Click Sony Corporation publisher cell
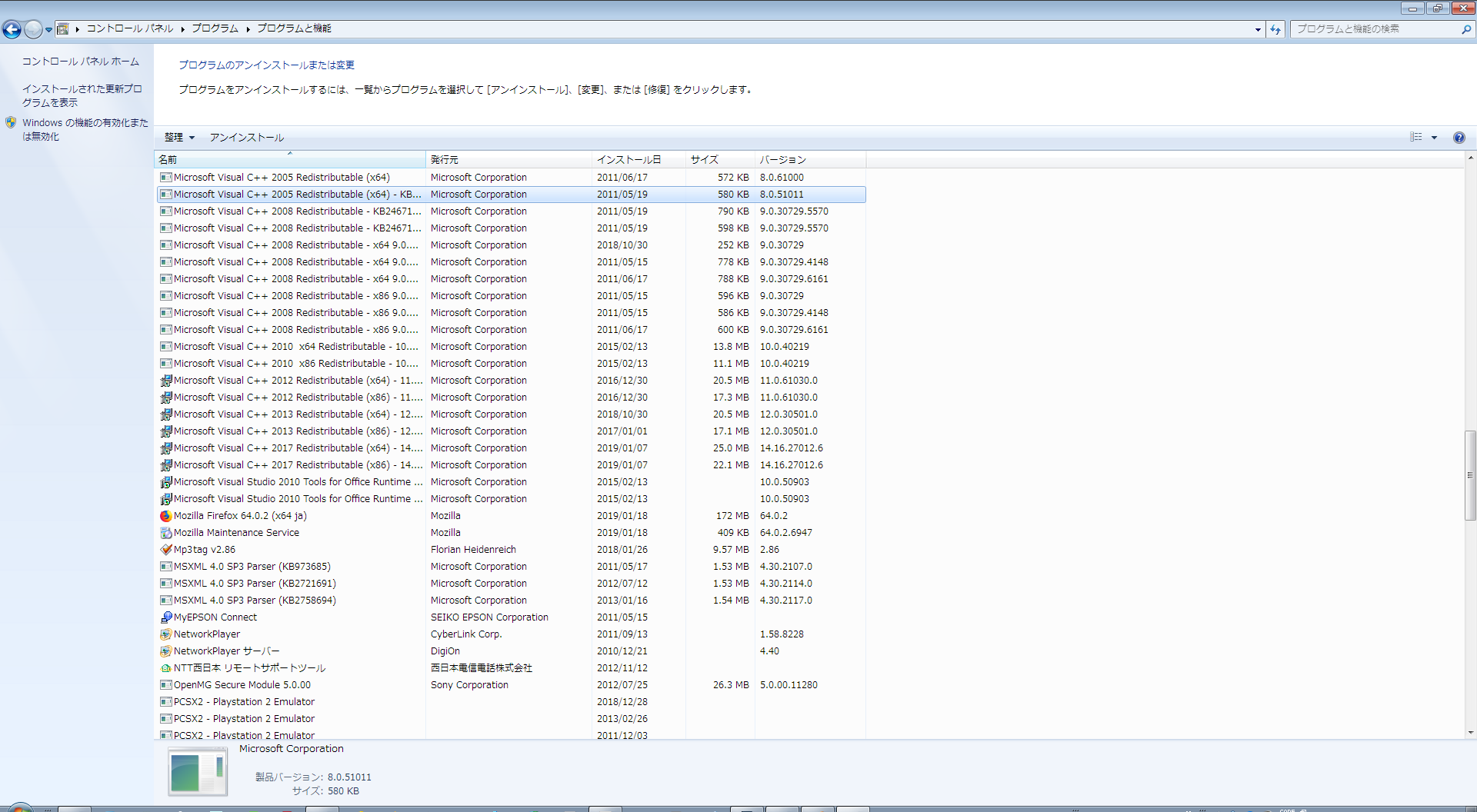The height and width of the screenshot is (812, 1477). pyautogui.click(x=469, y=685)
